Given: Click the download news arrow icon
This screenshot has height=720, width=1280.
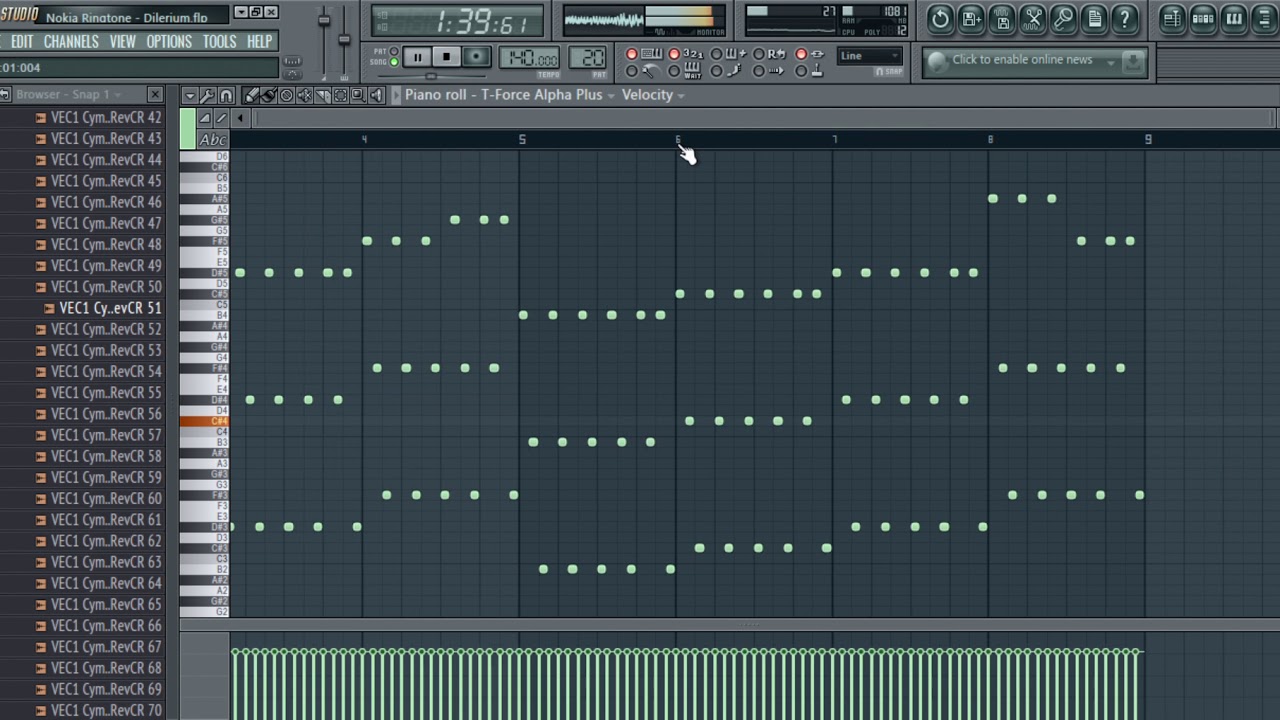Looking at the screenshot, I should click(x=1133, y=62).
